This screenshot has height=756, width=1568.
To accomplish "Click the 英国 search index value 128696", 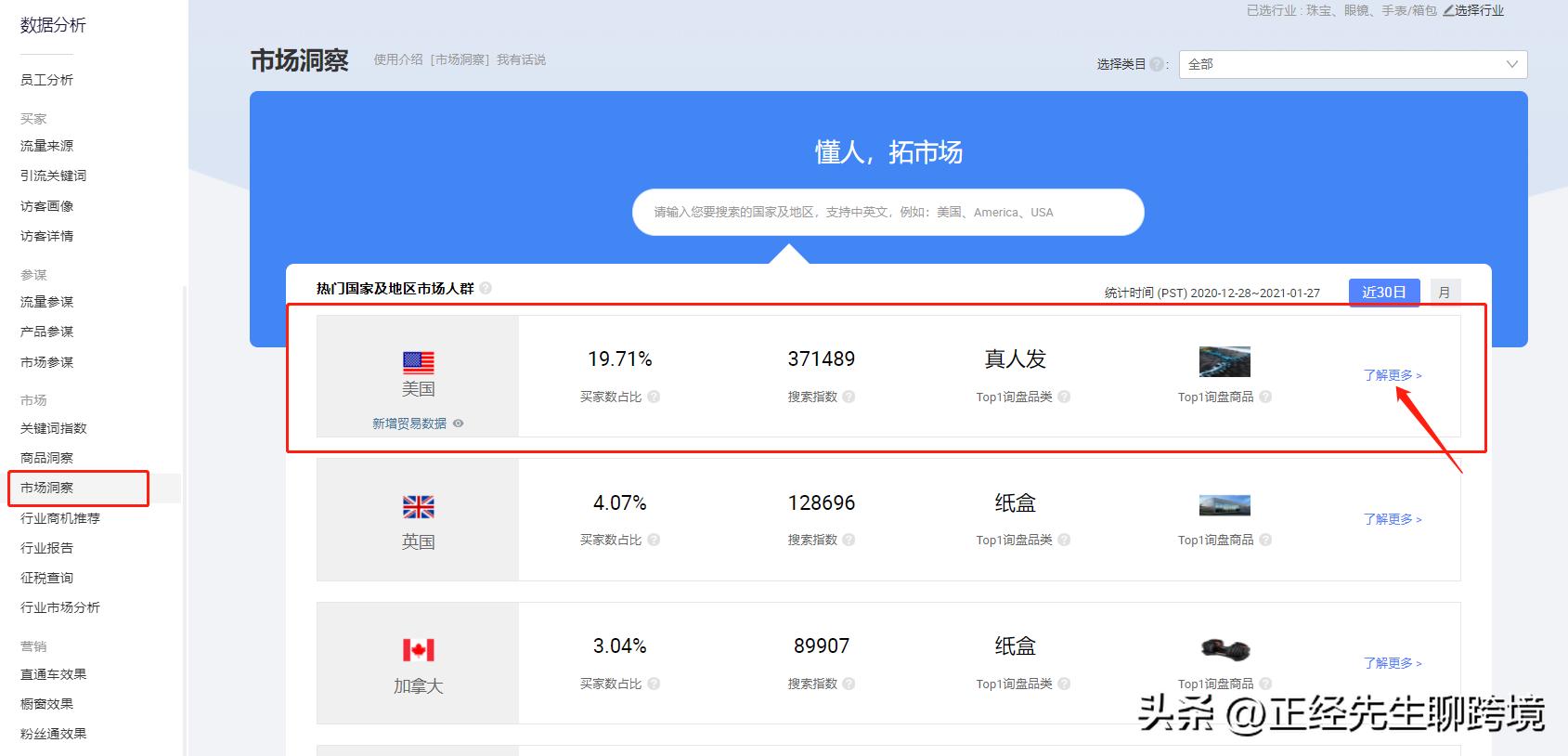I will pos(822,503).
